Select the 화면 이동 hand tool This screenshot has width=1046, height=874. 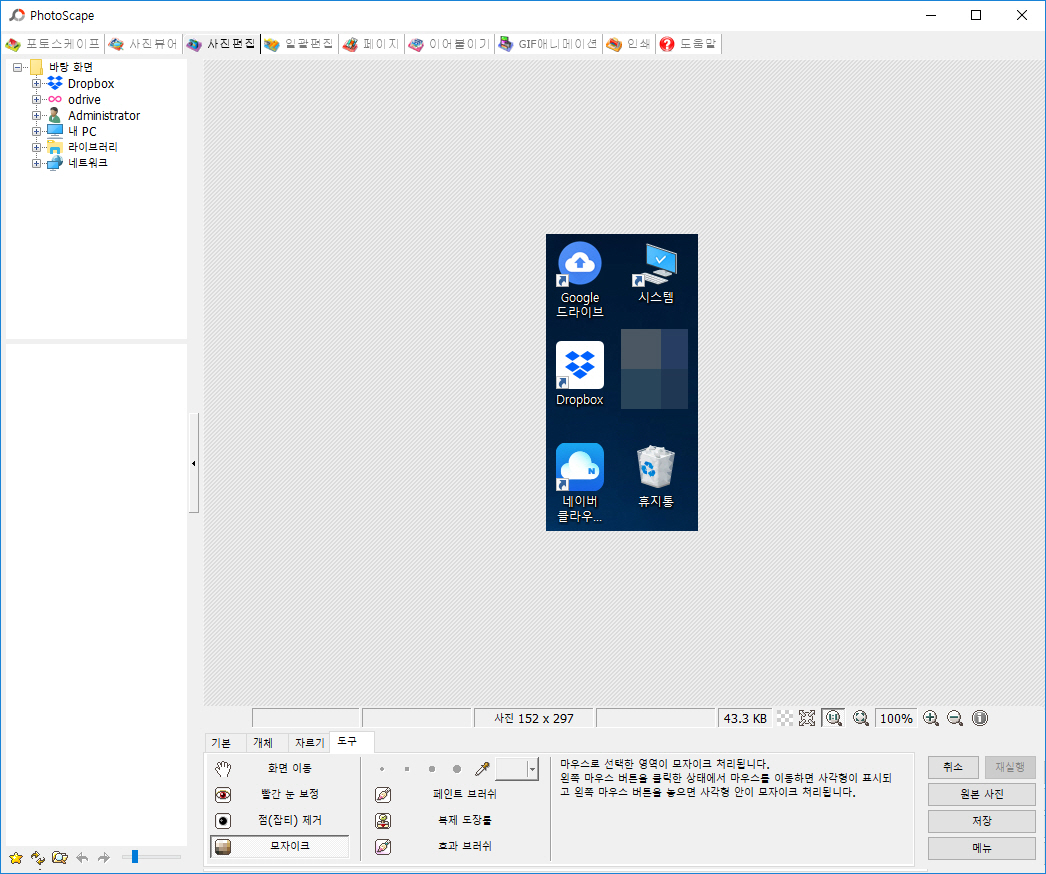[x=279, y=769]
